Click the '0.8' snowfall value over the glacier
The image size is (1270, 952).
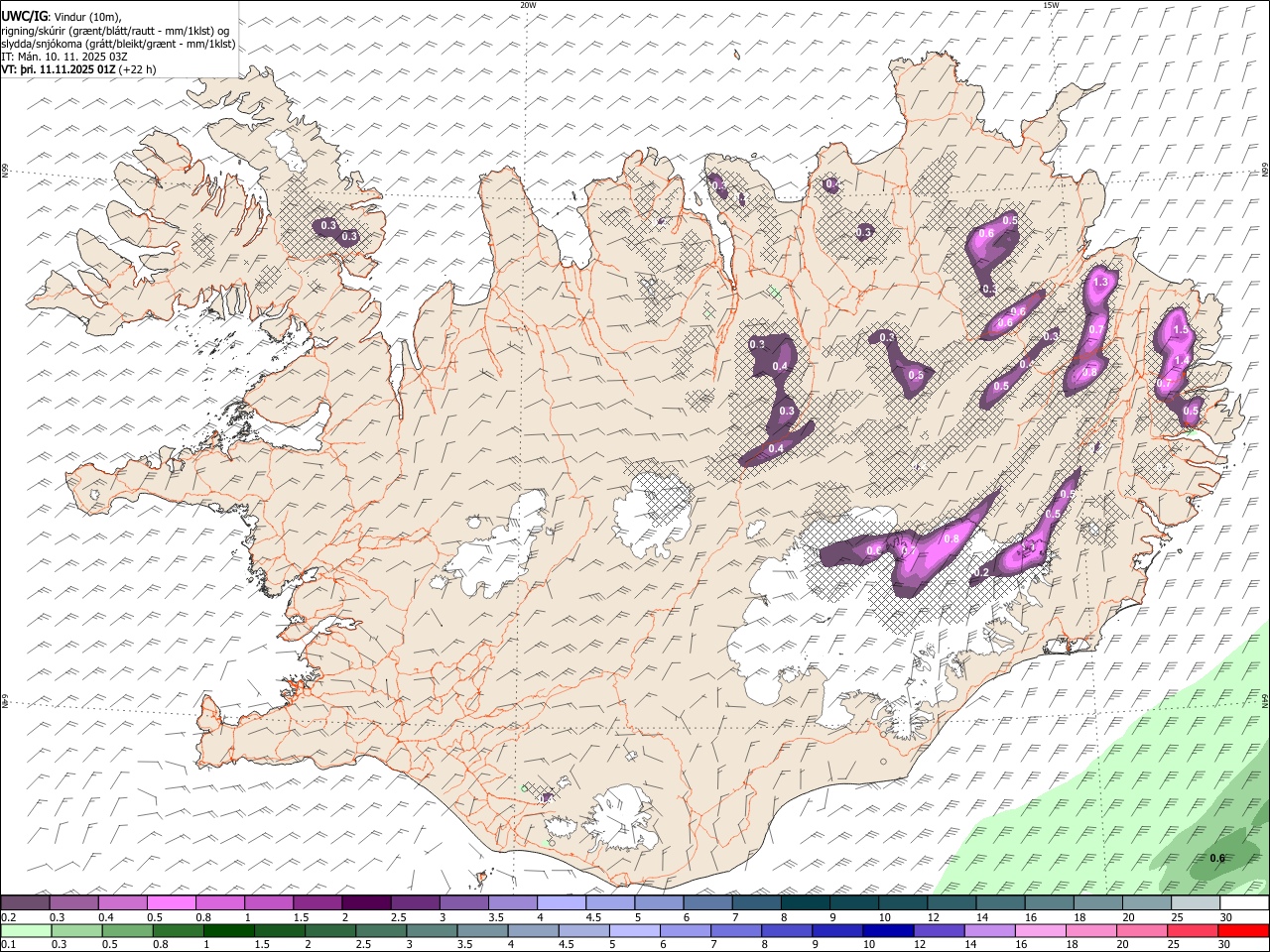(x=951, y=538)
